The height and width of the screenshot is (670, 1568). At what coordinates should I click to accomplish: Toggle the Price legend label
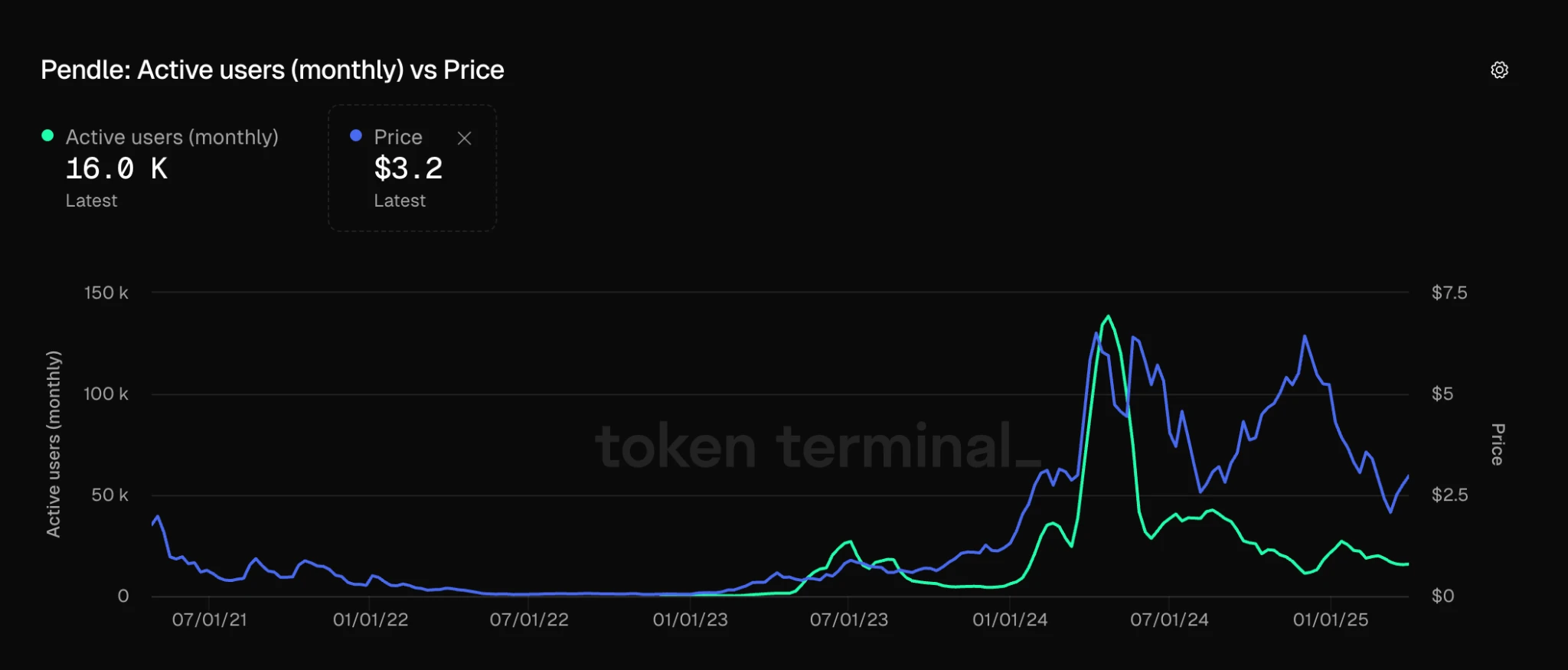tap(398, 137)
